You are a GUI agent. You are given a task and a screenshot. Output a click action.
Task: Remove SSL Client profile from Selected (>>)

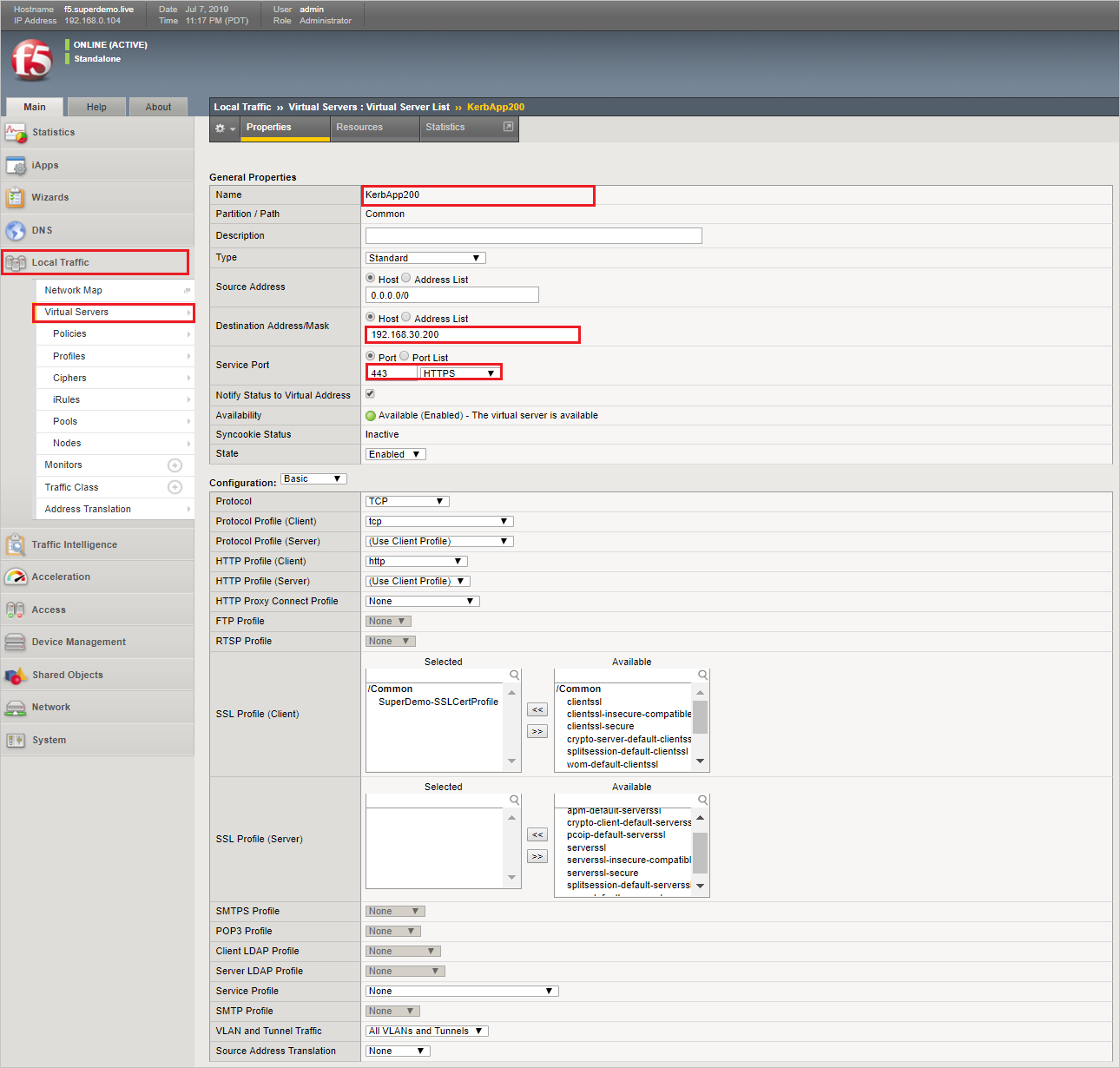537,731
